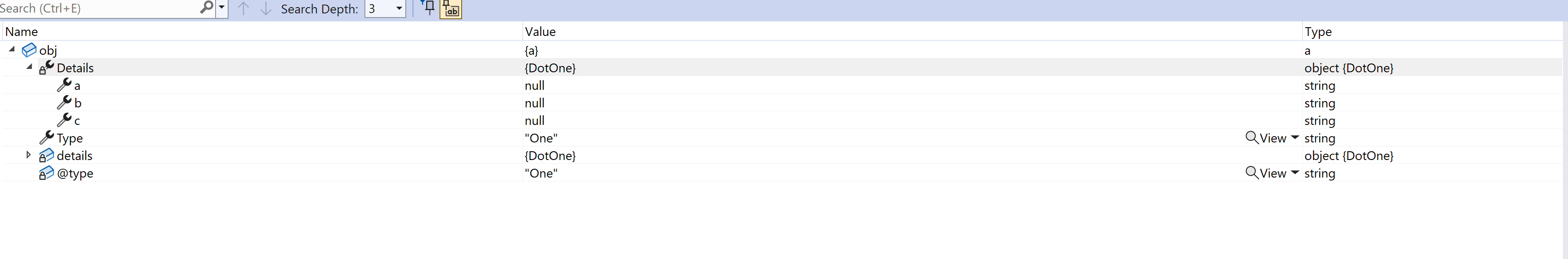Sort by the Name column header

click(21, 32)
